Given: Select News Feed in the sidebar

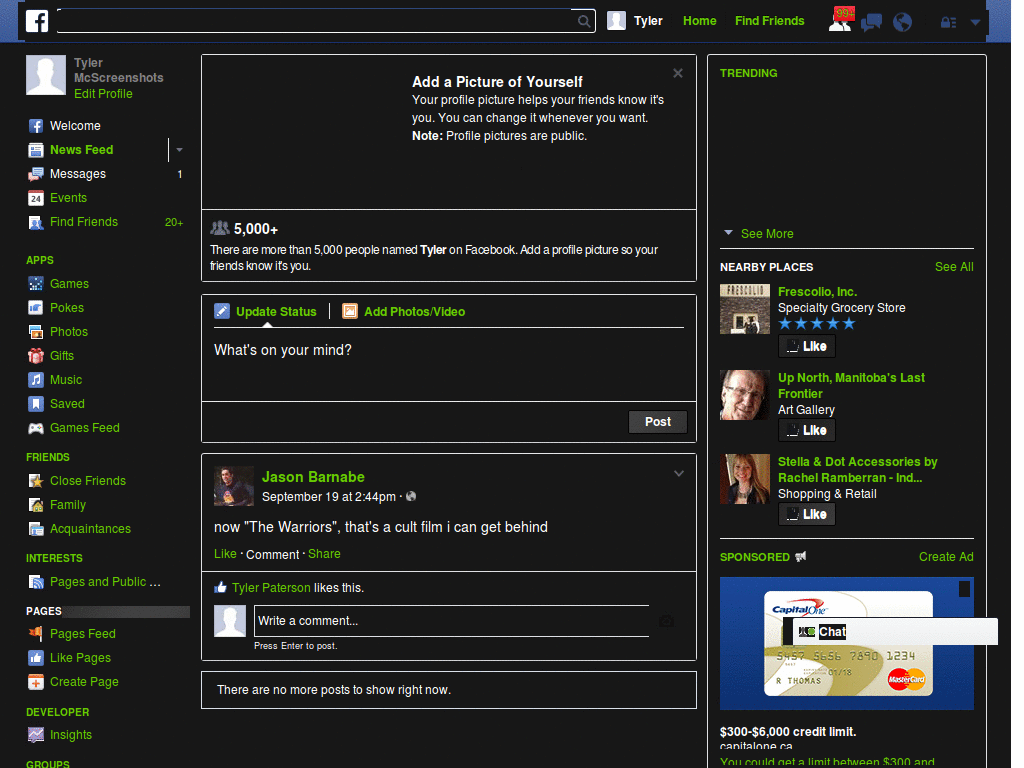Looking at the screenshot, I should 82,150.
